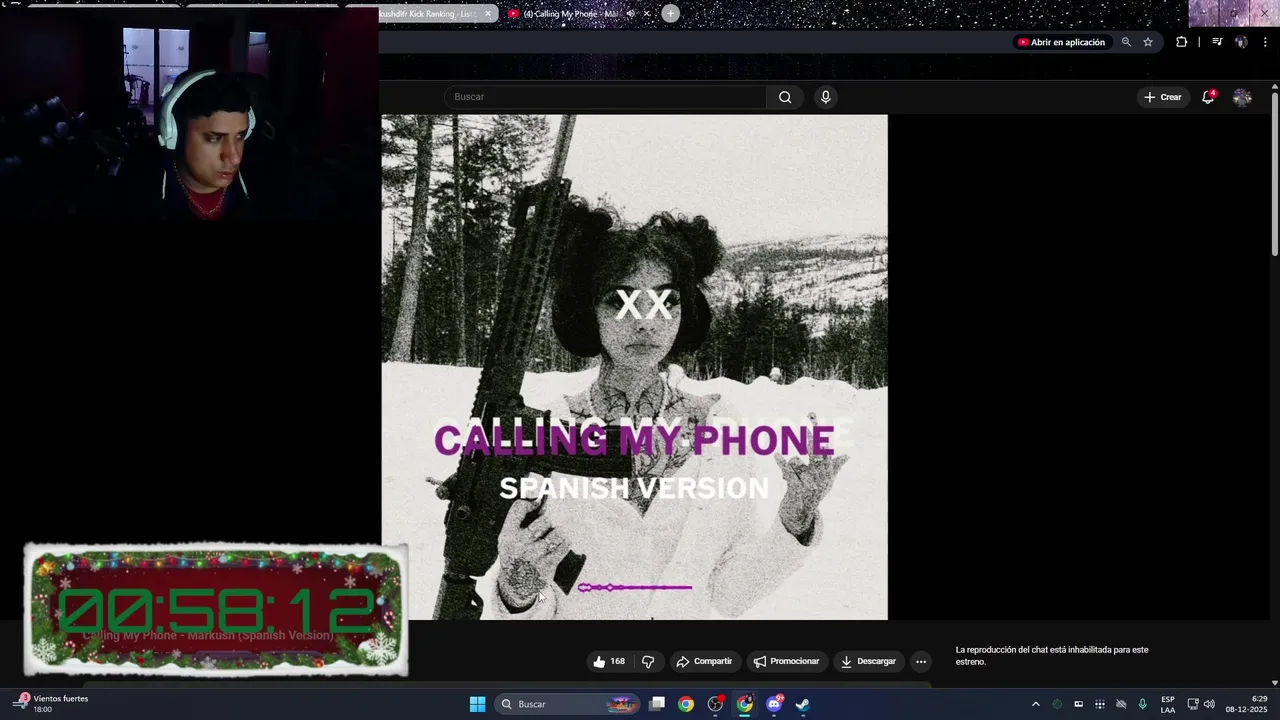Click Abrir en aplicación in address bar

[1061, 42]
